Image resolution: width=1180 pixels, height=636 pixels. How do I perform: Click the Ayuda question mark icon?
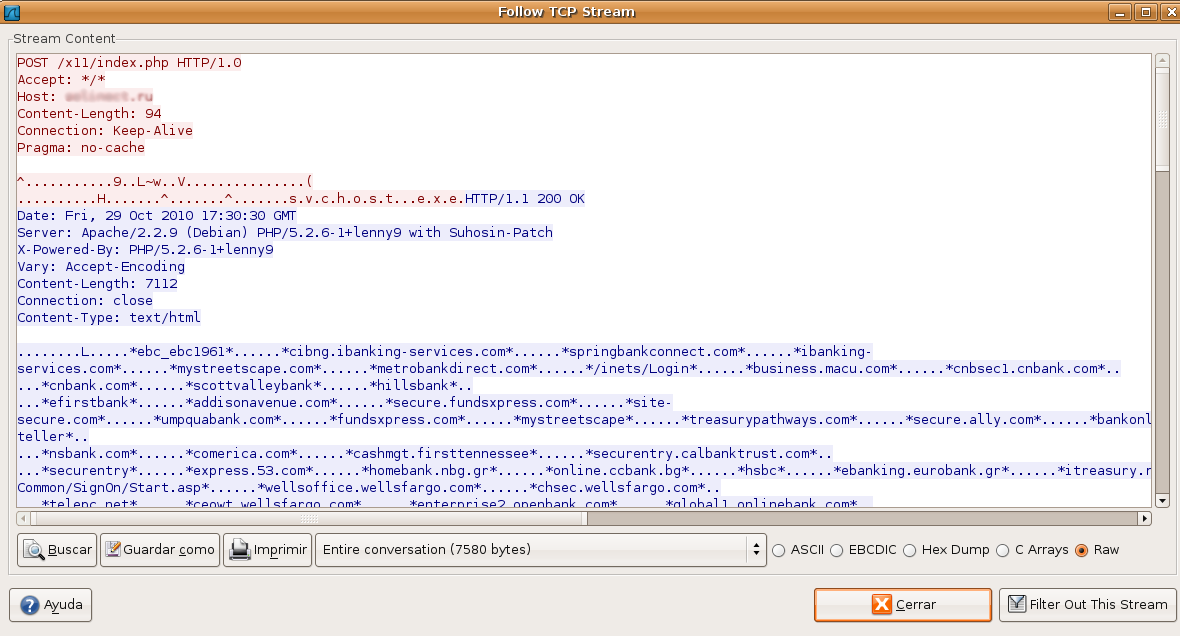[x=29, y=605]
